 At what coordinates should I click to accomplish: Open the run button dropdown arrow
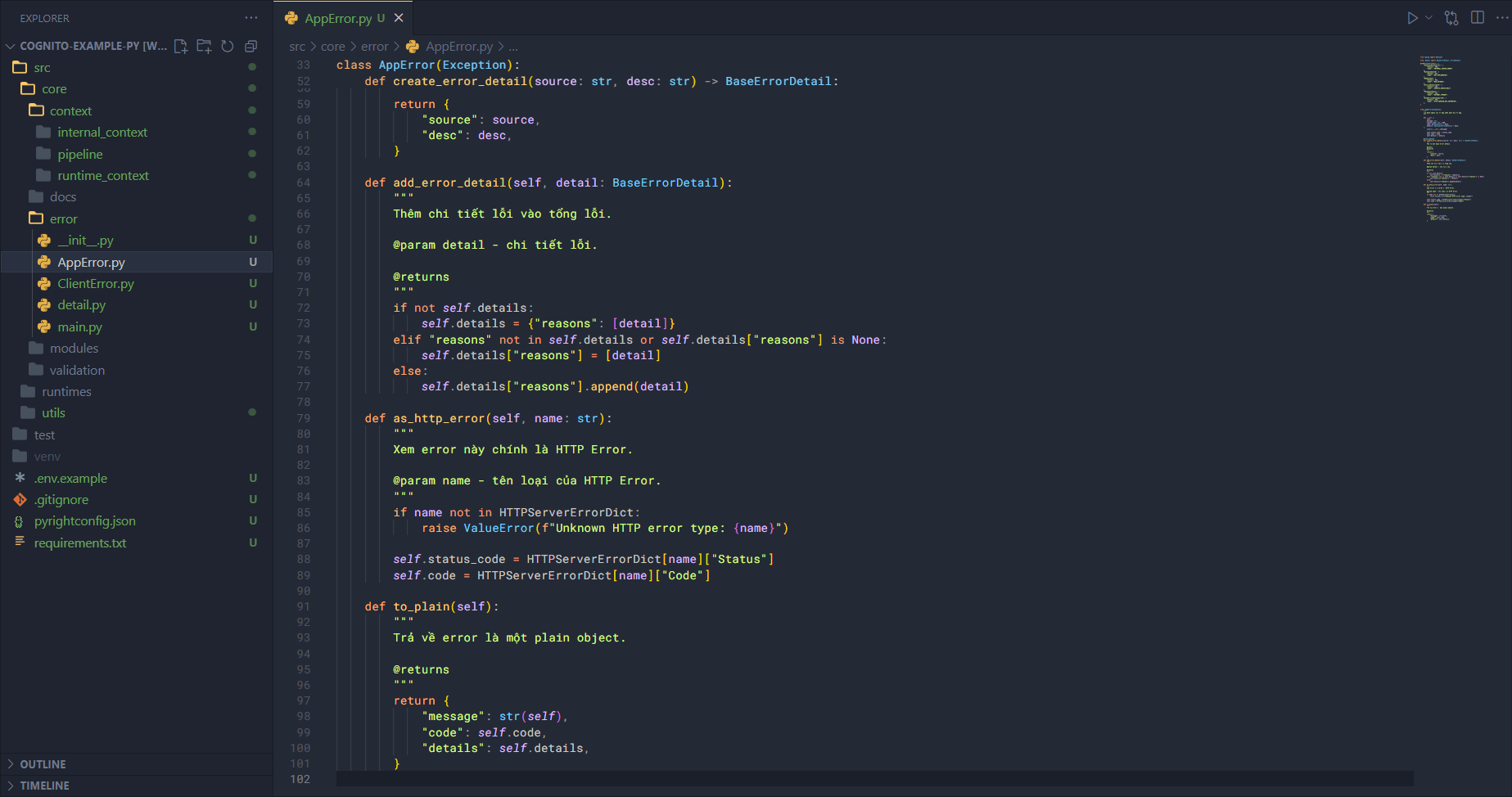pos(1429,18)
